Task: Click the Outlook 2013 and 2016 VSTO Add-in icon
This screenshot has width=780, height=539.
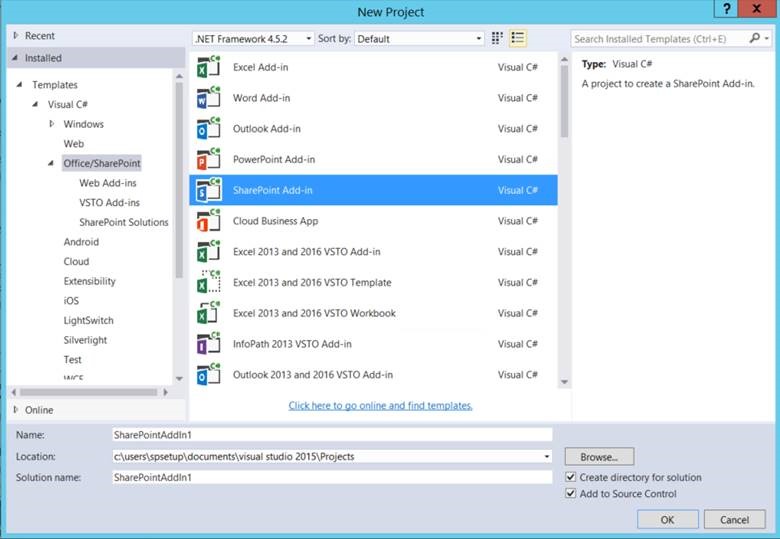Action: (208, 375)
